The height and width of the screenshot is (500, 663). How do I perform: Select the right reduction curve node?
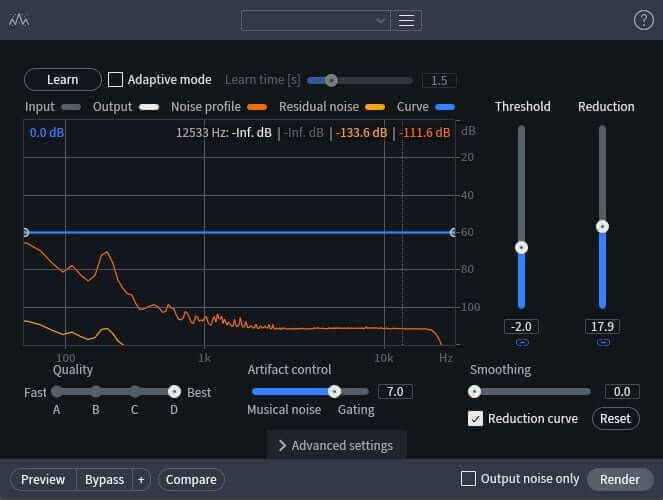tap(453, 232)
